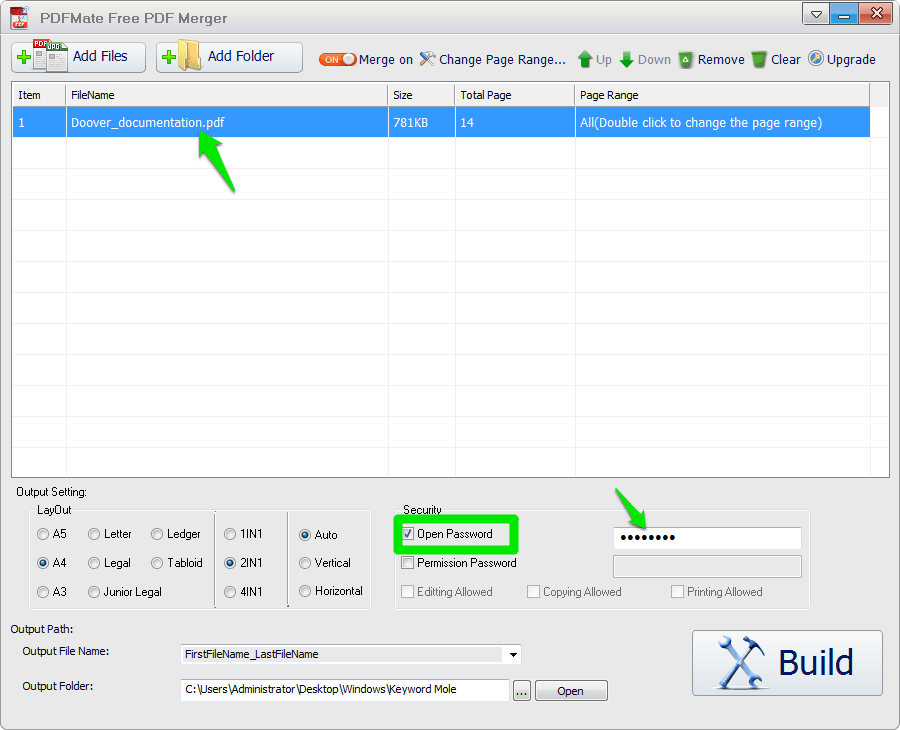
Task: Enable the Permission Password checkbox
Action: coord(408,562)
